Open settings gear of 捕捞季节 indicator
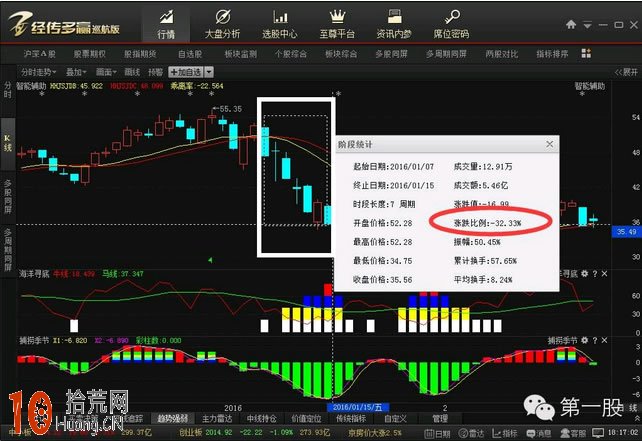This screenshot has width=642, height=441. [585, 340]
